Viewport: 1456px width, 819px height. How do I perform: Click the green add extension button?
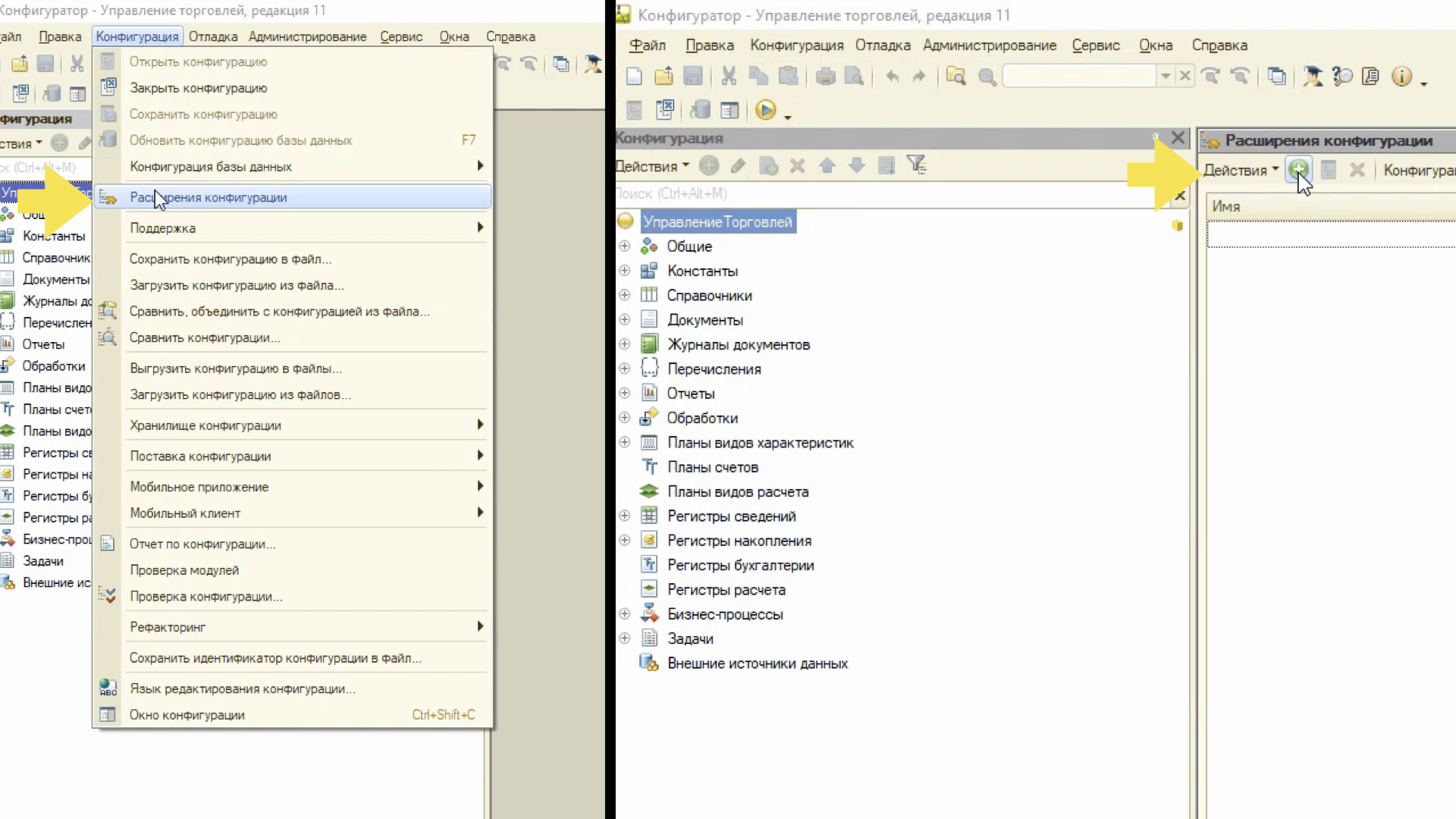click(x=1298, y=169)
